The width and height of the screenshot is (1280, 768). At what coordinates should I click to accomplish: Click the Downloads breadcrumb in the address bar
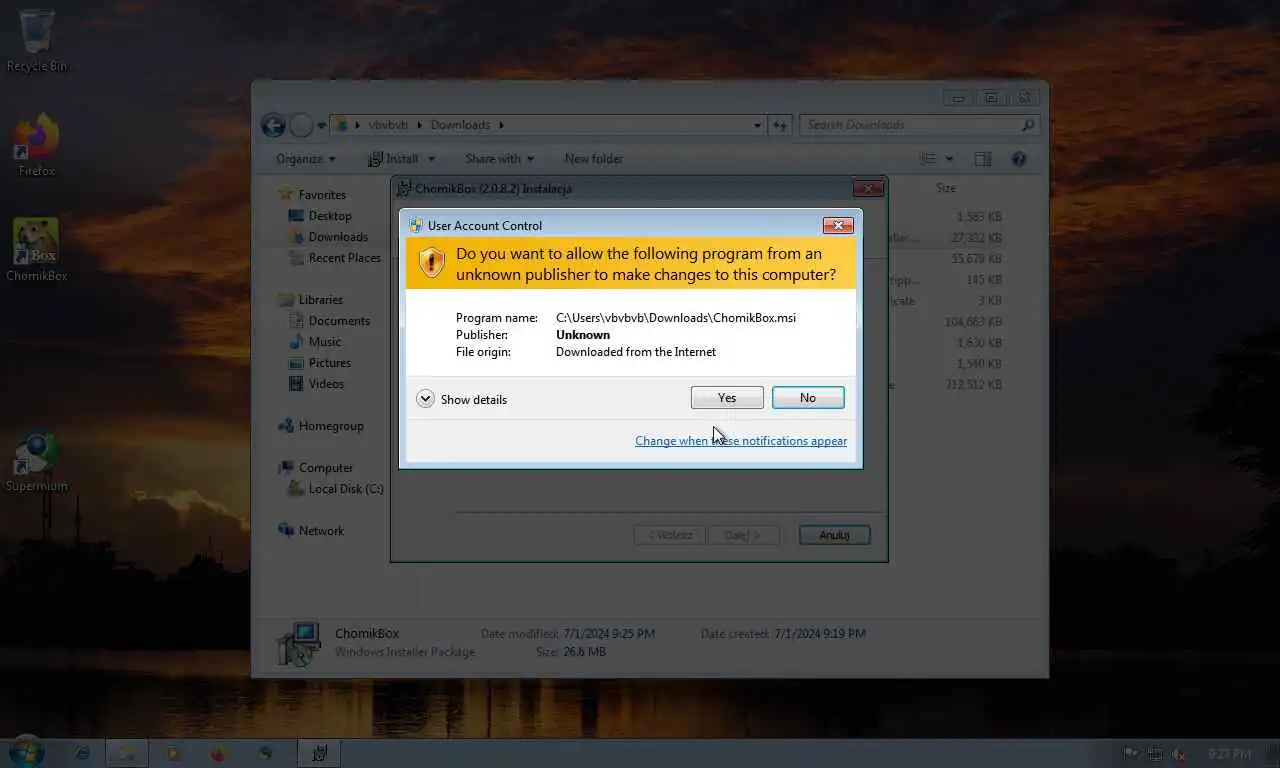pyautogui.click(x=460, y=125)
